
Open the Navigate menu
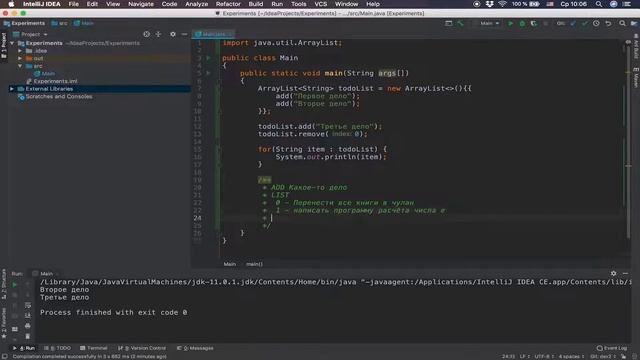pyautogui.click(x=141, y=4)
